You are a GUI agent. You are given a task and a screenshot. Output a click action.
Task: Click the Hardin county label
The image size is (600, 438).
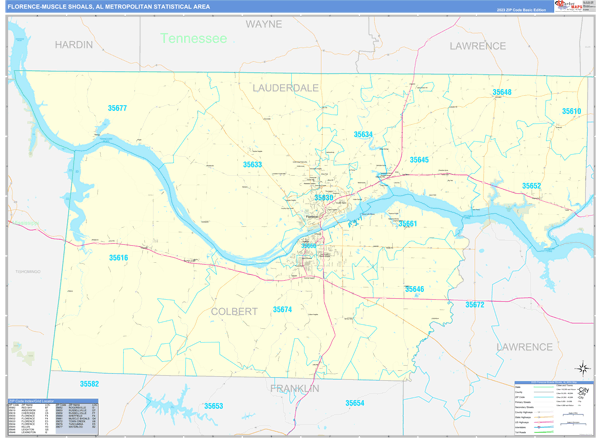tap(73, 45)
